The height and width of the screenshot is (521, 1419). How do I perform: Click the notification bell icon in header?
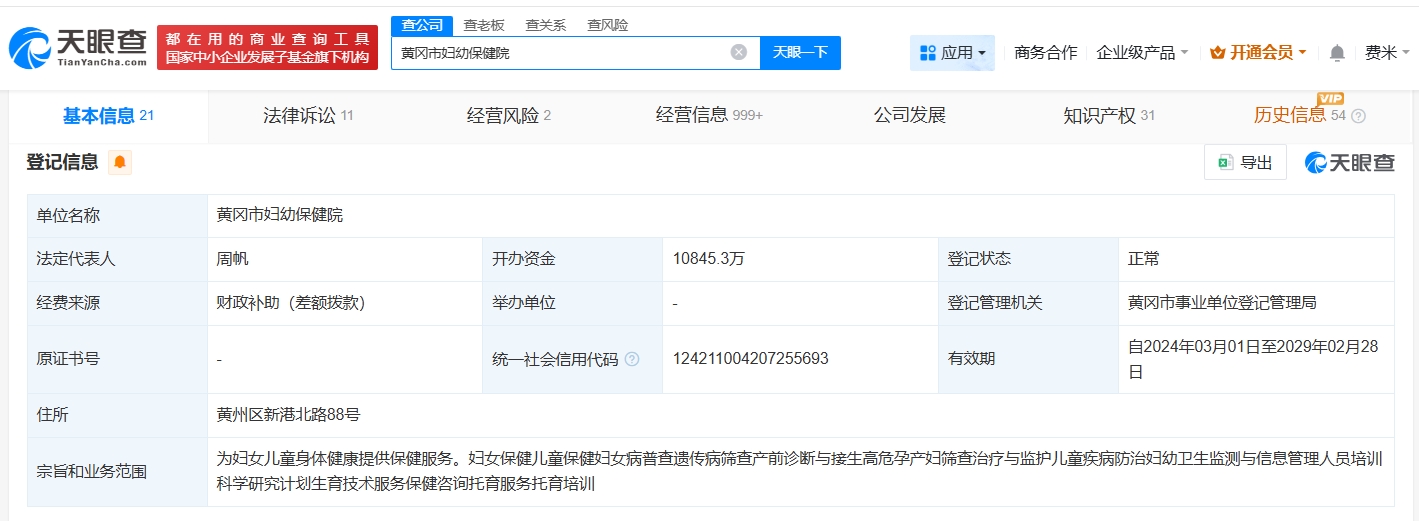1337,53
